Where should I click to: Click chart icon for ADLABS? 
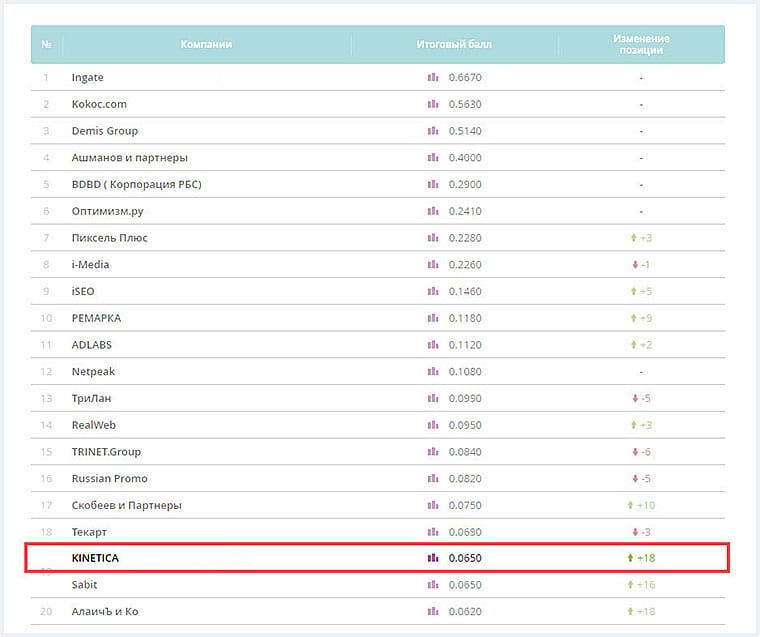point(433,344)
